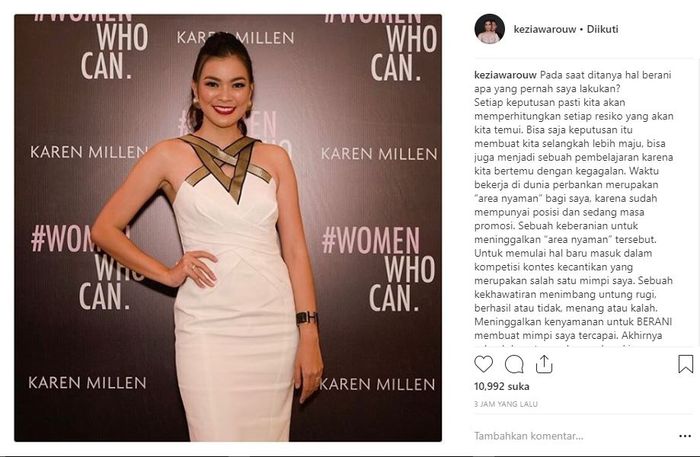This screenshot has width=700, height=457.
Task: Click the bracelet on the woman's wrist
Action: click(306, 318)
